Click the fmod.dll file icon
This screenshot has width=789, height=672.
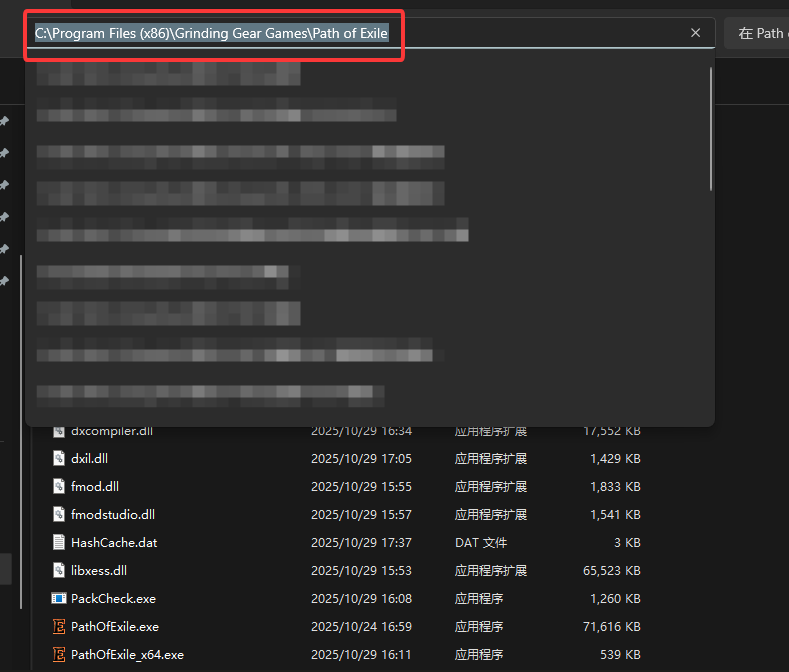point(59,487)
